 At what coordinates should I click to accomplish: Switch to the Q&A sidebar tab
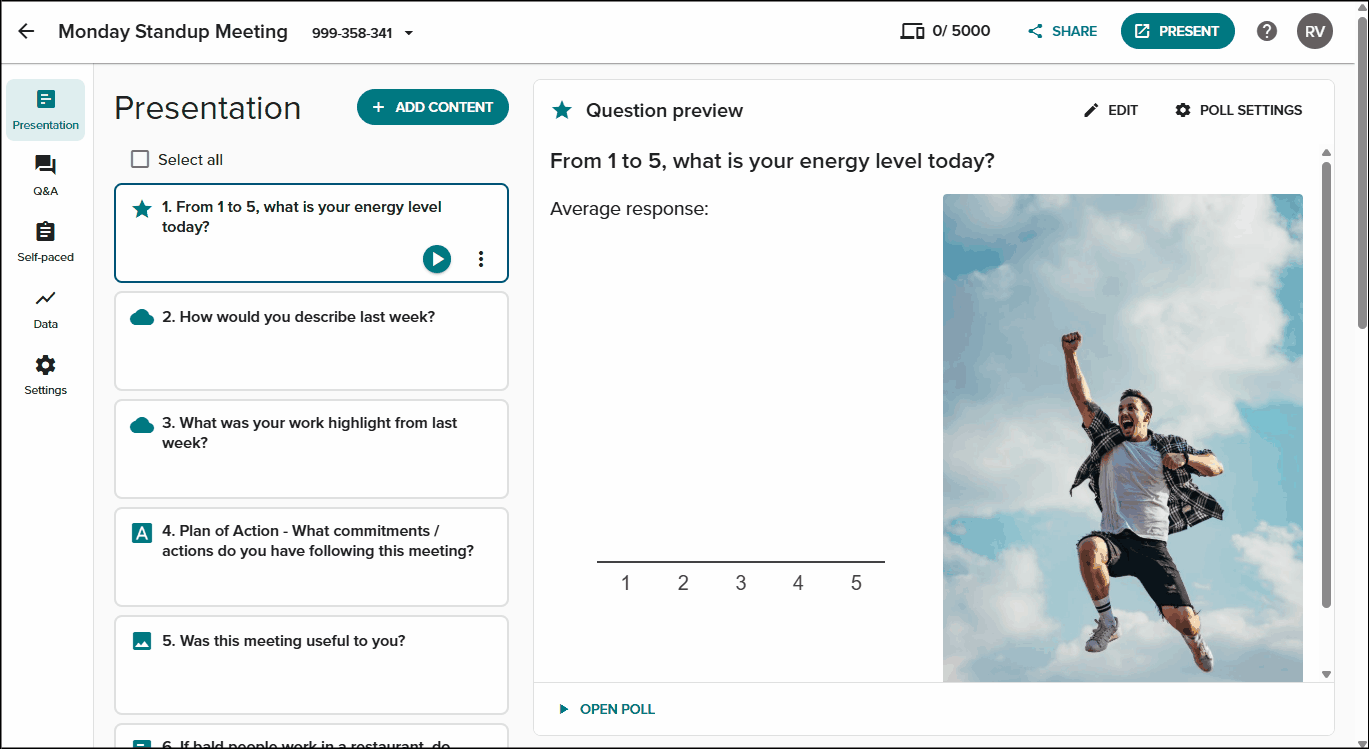pos(45,176)
